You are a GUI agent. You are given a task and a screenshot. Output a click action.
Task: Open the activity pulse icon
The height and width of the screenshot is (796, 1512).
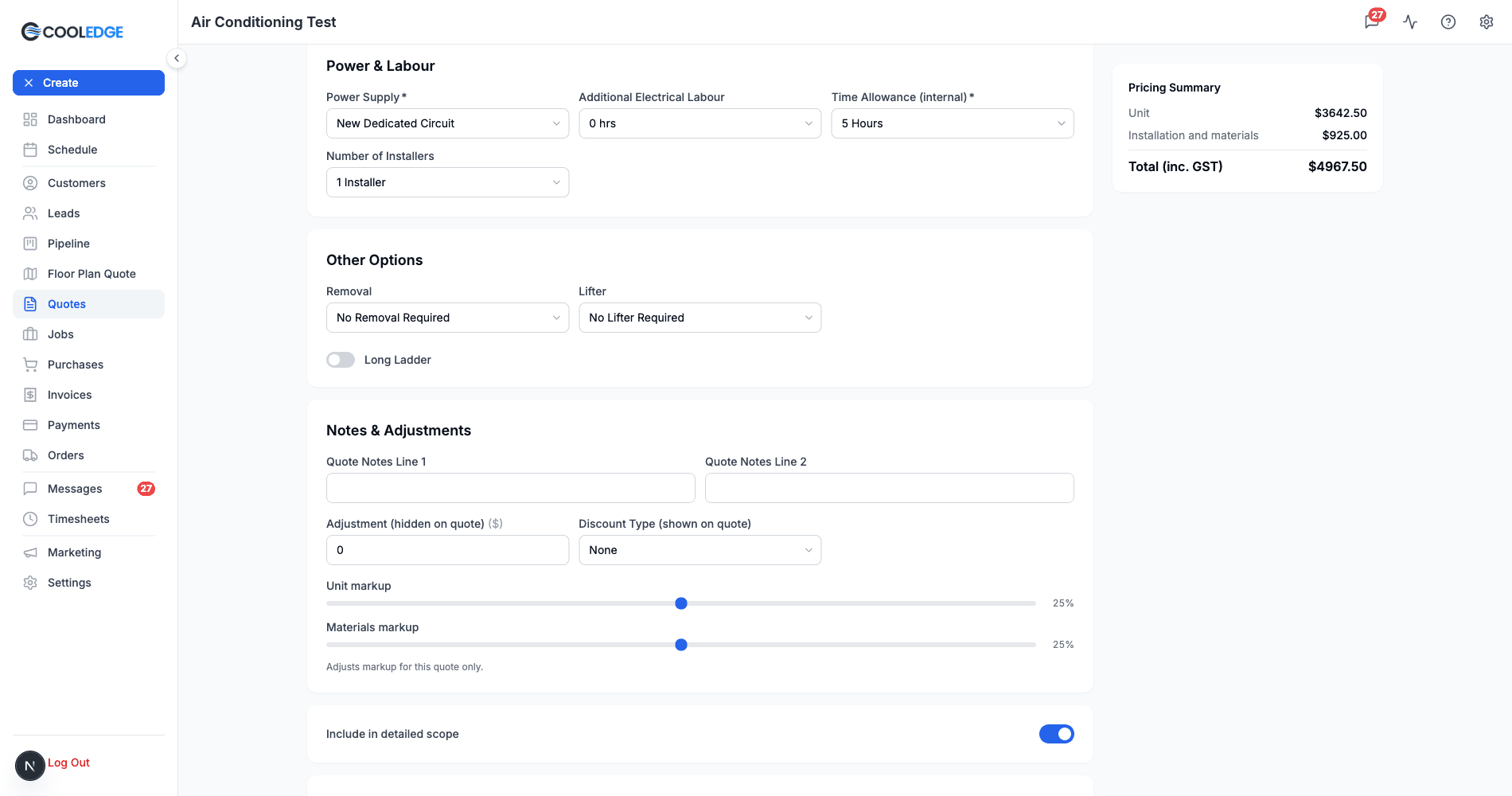point(1410,21)
